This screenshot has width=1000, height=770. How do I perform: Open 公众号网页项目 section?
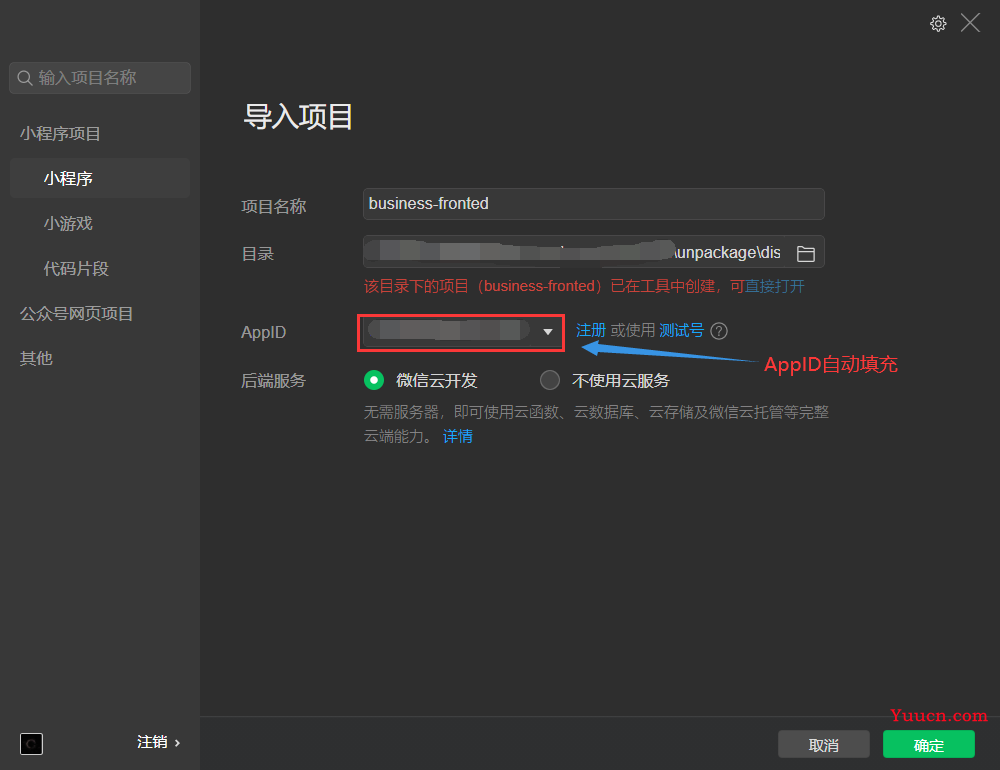coord(76,314)
